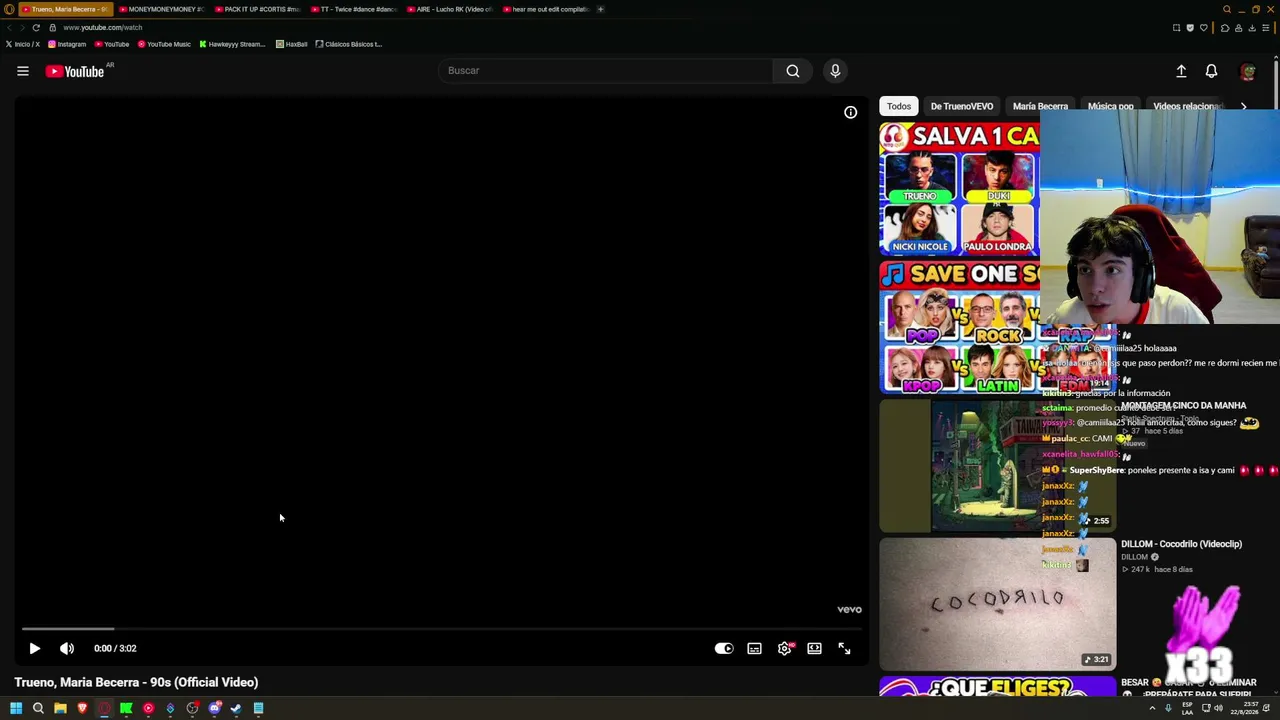The height and width of the screenshot is (720, 1280).
Task: Select the Todos filter chip
Action: coord(899,106)
